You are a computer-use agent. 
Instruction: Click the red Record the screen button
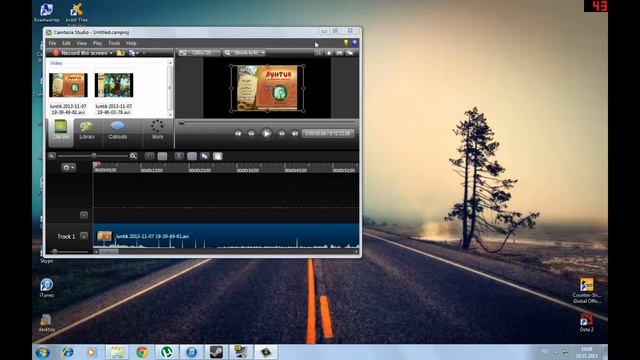tap(81, 53)
